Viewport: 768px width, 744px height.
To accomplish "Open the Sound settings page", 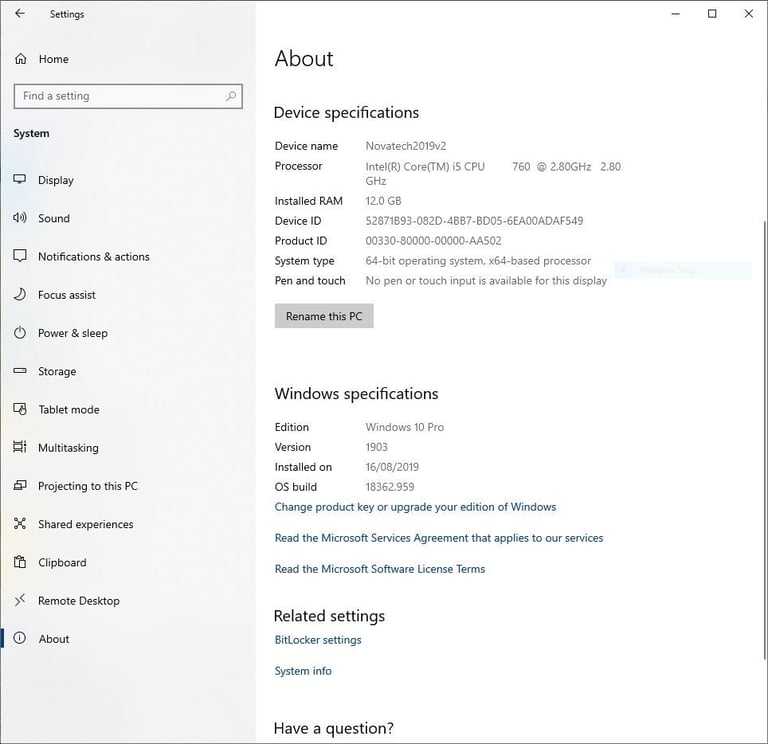I will (x=54, y=218).
